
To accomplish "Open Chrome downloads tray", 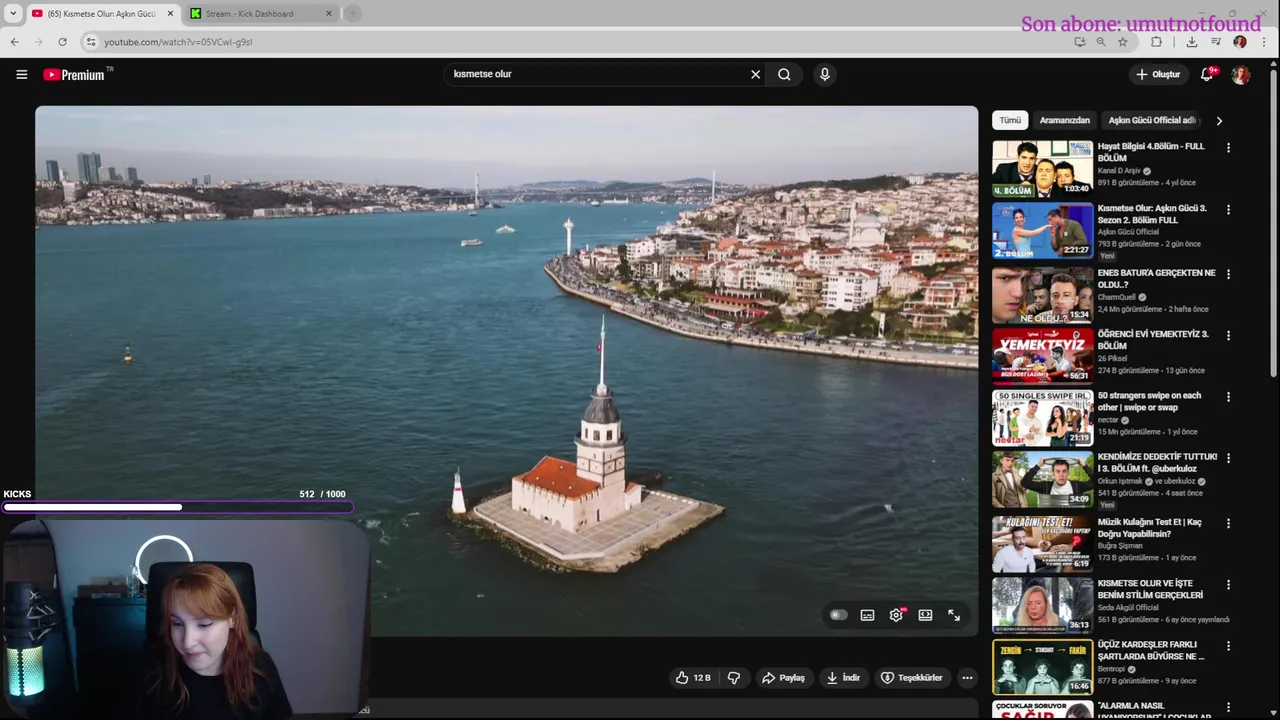I will (x=1191, y=42).
